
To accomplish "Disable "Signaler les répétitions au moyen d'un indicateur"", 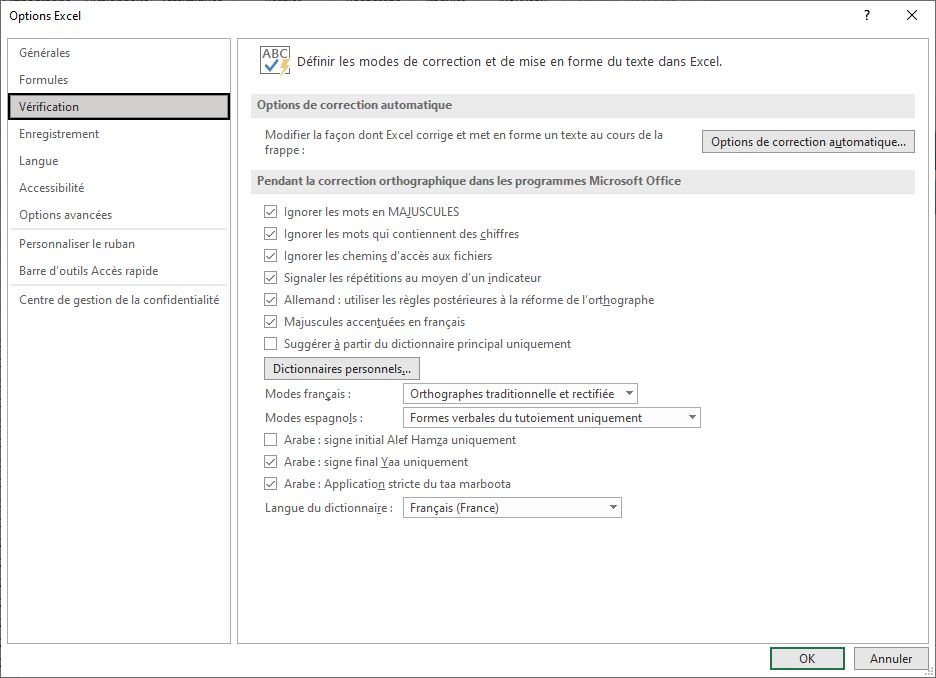I will click(271, 277).
